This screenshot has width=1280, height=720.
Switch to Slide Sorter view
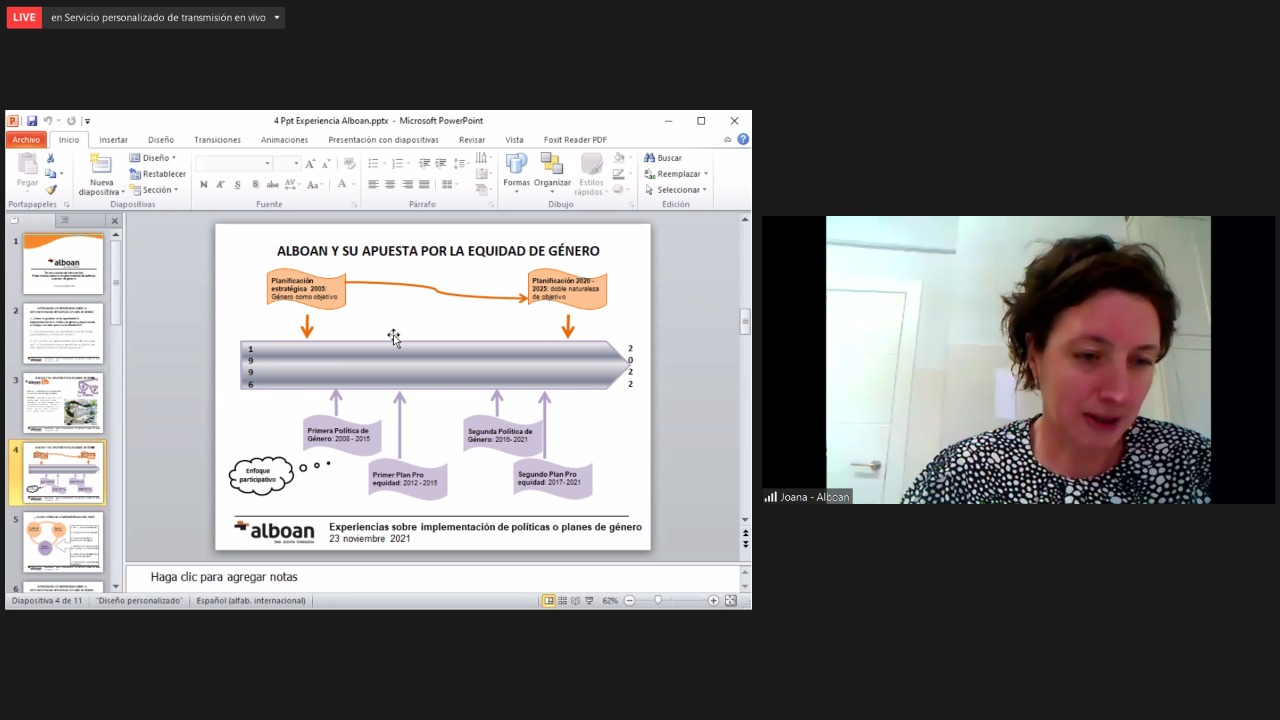[562, 601]
